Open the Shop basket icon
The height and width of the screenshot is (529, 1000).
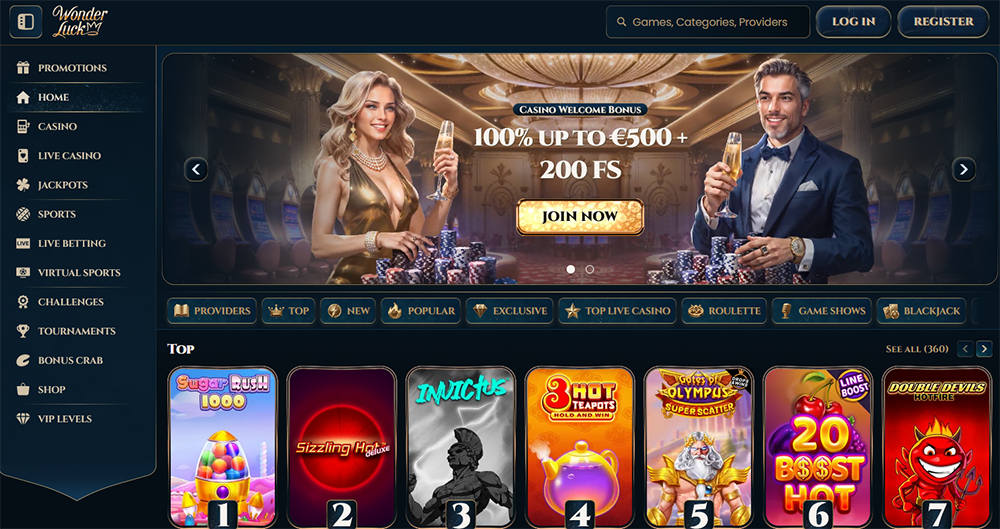(23, 389)
